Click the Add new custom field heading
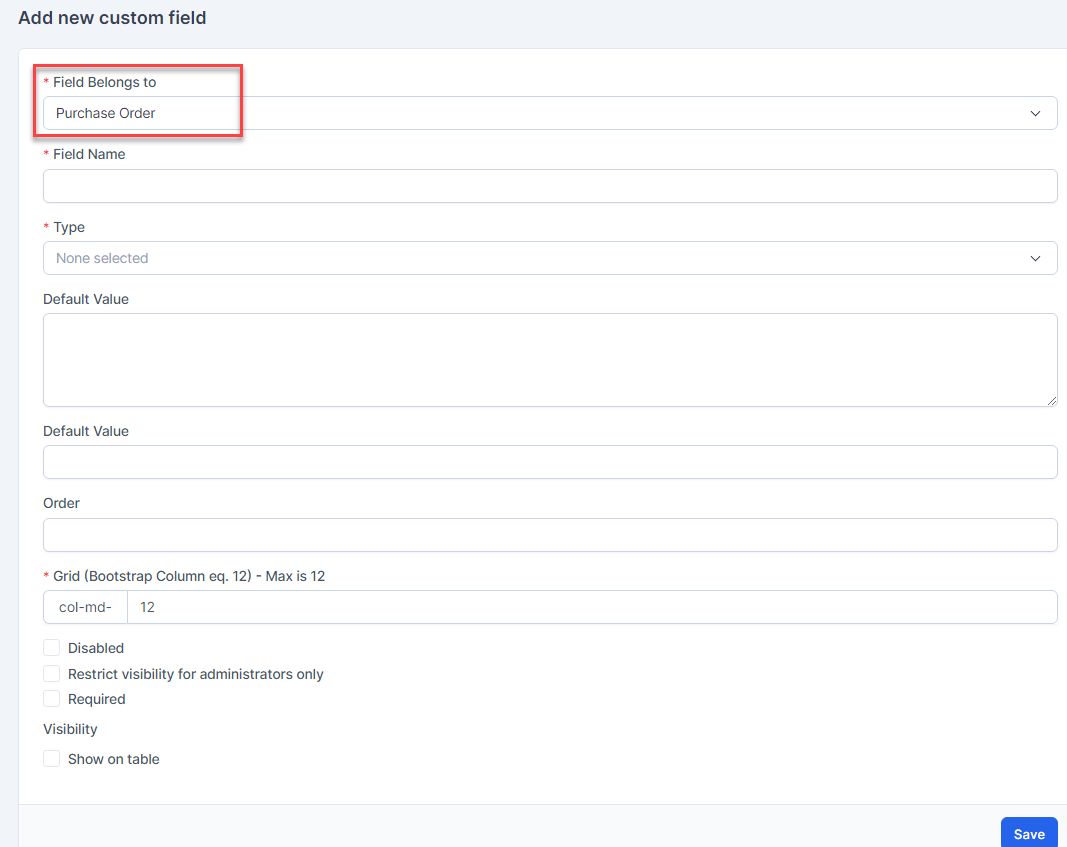This screenshot has width=1067, height=847. point(112,18)
